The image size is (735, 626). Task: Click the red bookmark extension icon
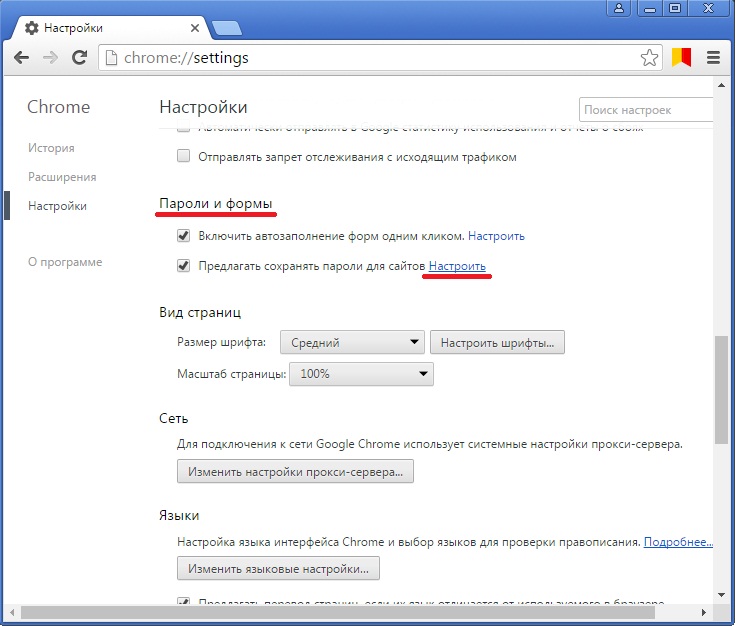pyautogui.click(x=681, y=58)
